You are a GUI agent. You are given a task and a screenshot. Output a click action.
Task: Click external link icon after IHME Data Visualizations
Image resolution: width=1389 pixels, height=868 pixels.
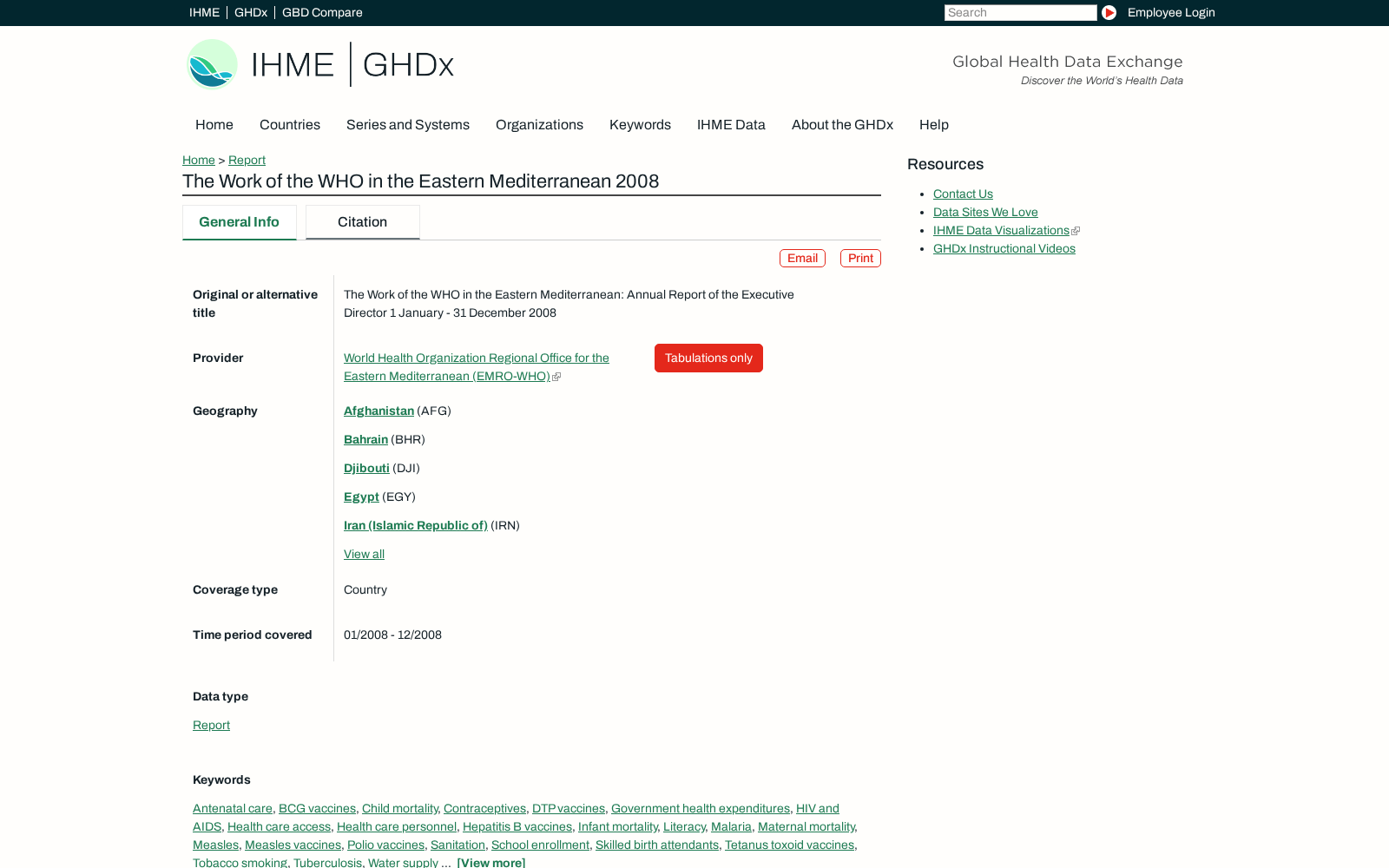tap(1076, 231)
